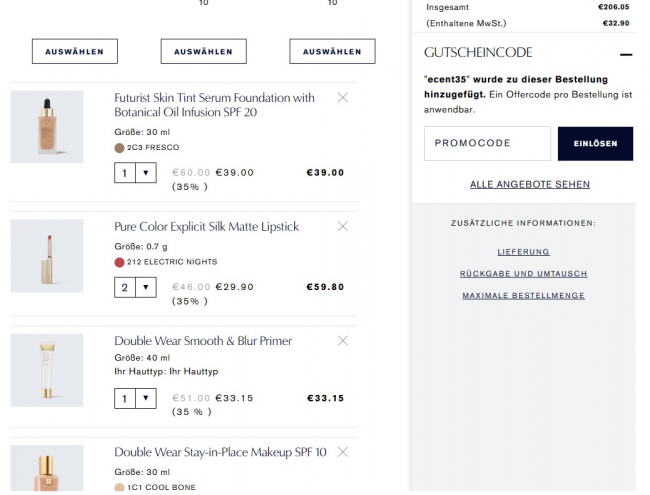The width and height of the screenshot is (650, 495).
Task: Open the Silk Matte Lipstick product thumbnail
Action: (47, 256)
